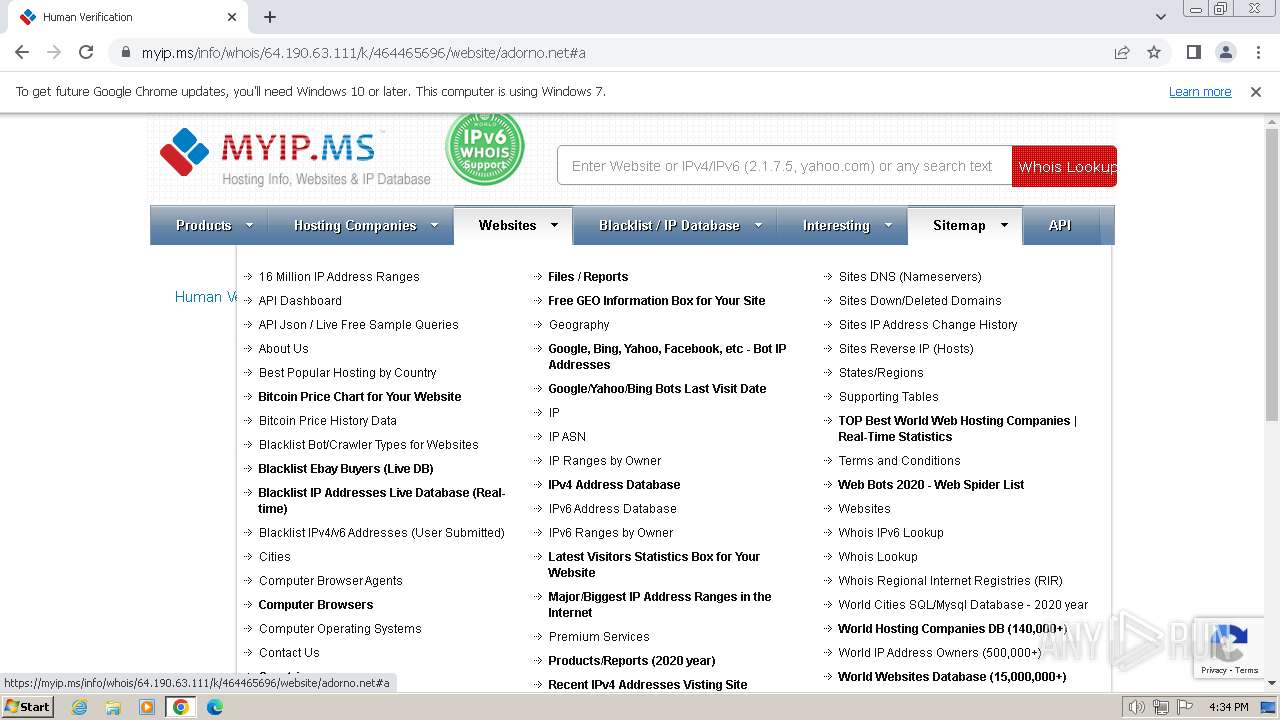Viewport: 1280px width, 720px height.
Task: Open the Geography link
Action: (x=579, y=325)
